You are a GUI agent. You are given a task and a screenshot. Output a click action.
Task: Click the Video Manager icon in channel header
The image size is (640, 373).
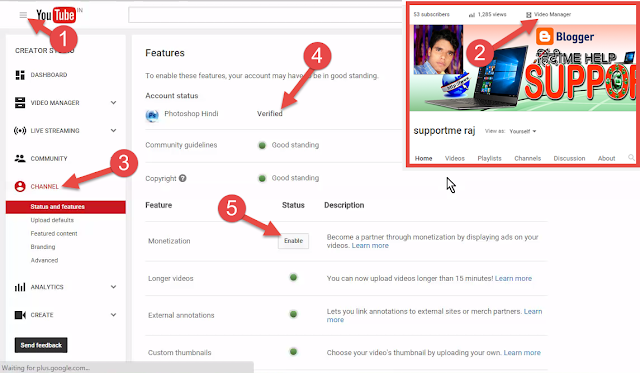(x=529, y=15)
